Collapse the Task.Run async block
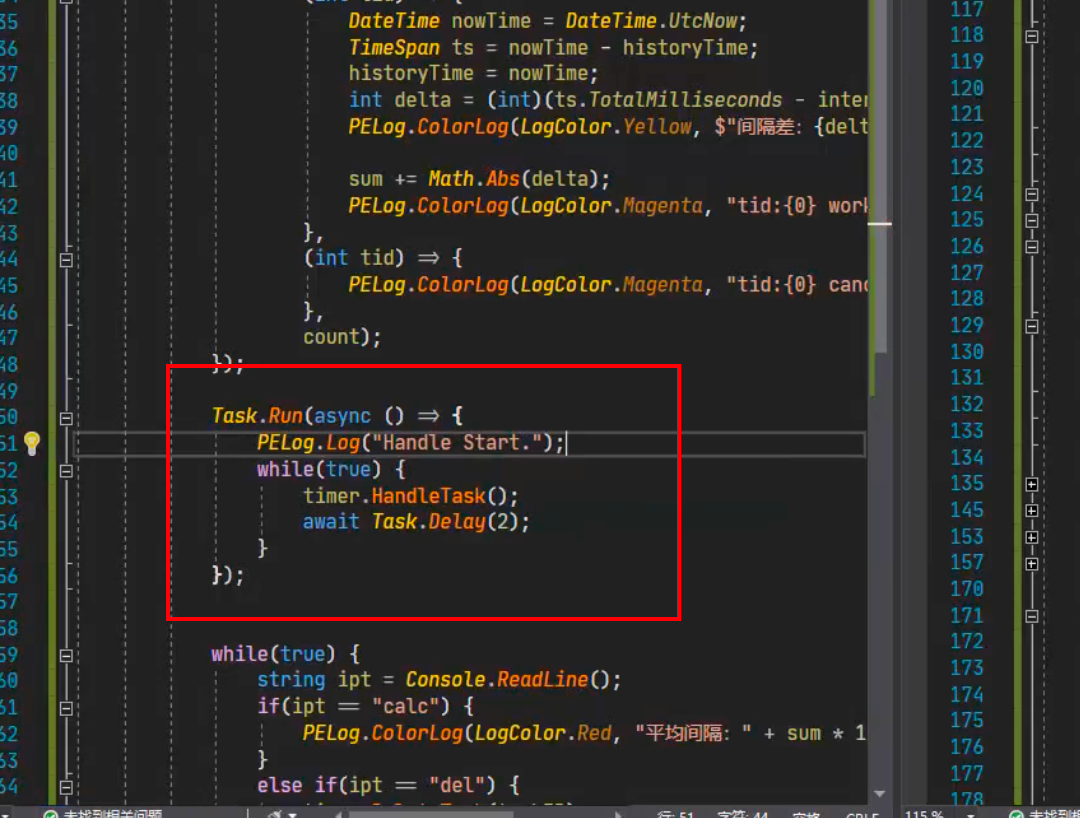Image resolution: width=1080 pixels, height=818 pixels. pos(66,419)
